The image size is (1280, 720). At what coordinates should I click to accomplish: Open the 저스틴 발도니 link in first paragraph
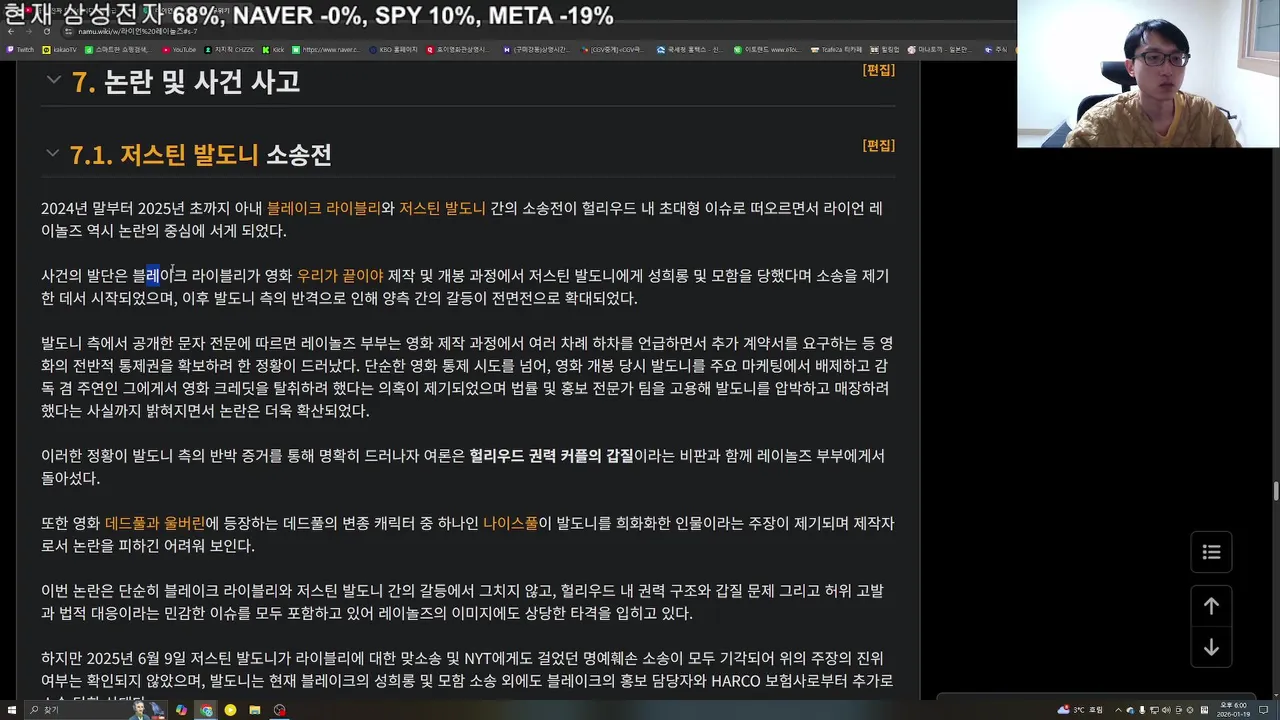(x=442, y=208)
